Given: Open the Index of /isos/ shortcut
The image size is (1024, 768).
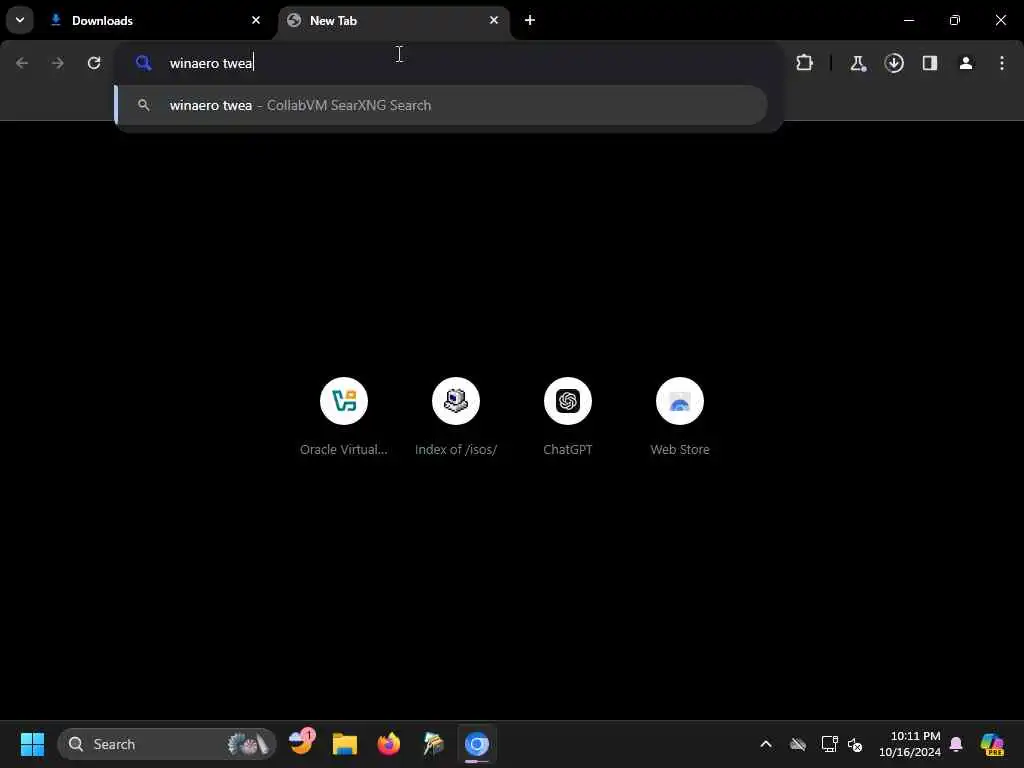Looking at the screenshot, I should 456,416.
